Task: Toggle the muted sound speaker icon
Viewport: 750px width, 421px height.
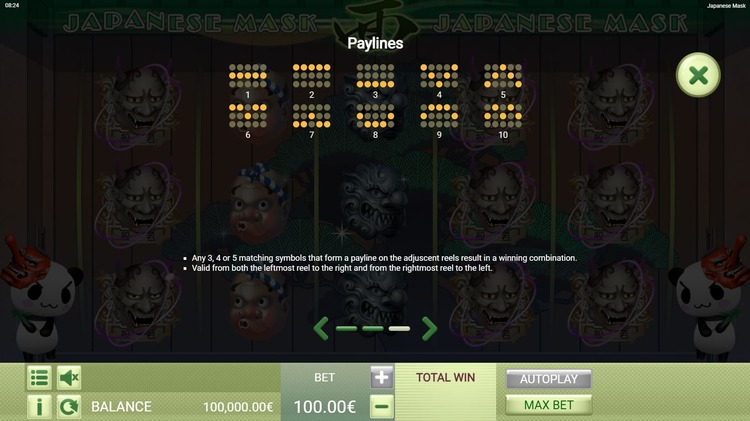Action: pyautogui.click(x=69, y=378)
